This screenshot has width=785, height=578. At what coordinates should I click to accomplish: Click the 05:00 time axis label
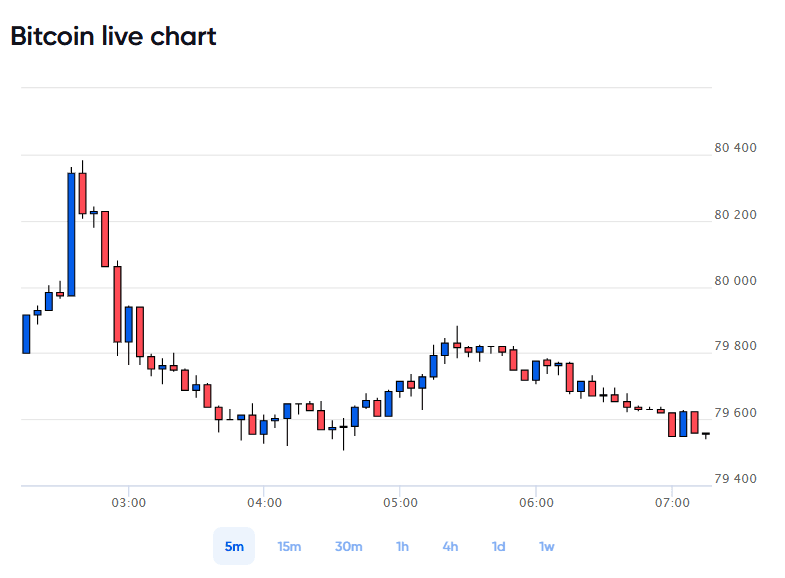(401, 503)
